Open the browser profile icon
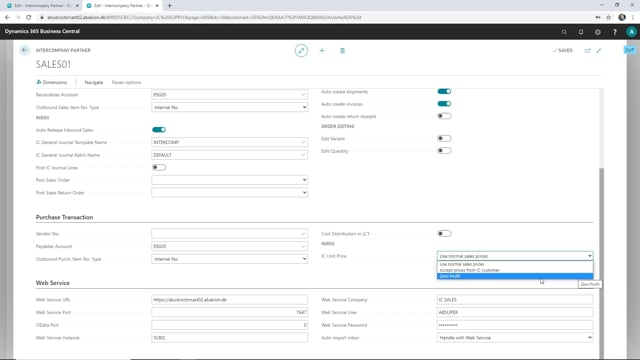 (x=622, y=18)
